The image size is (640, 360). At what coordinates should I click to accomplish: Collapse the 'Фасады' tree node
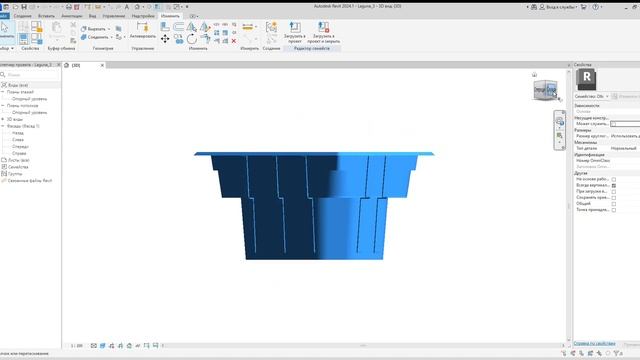(3, 126)
